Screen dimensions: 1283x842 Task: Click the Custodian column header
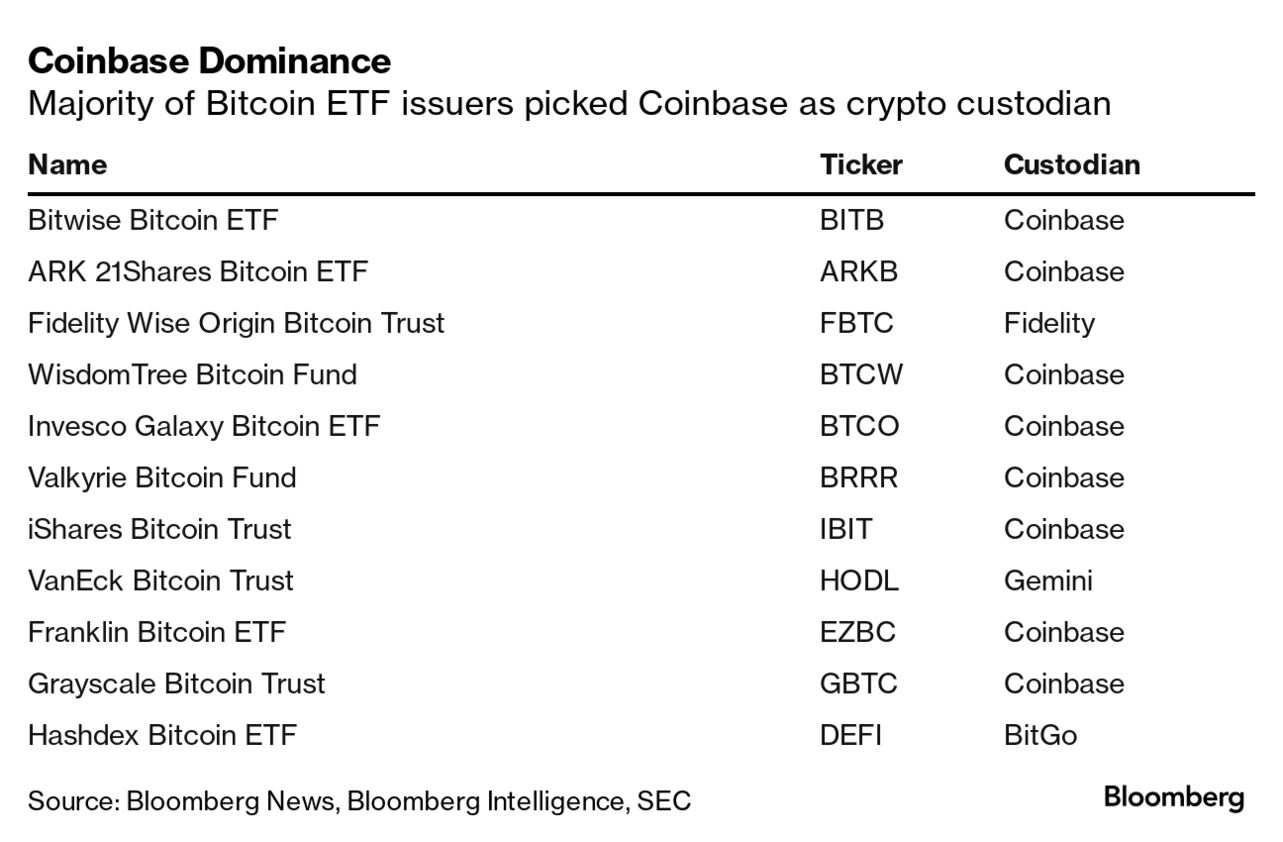point(1071,164)
